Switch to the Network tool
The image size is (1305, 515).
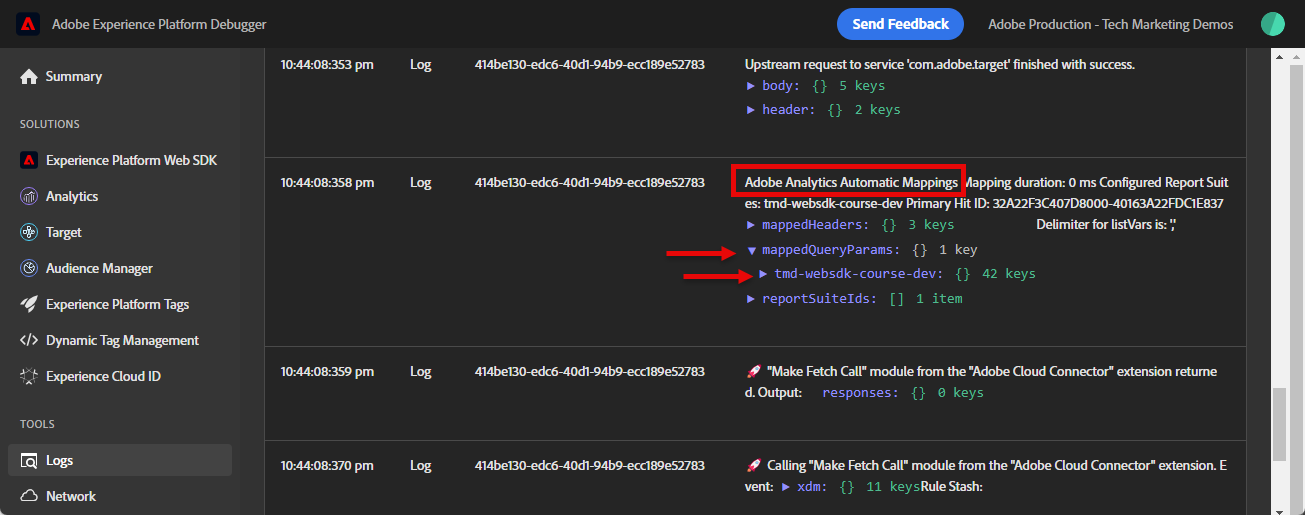pyautogui.click(x=71, y=496)
